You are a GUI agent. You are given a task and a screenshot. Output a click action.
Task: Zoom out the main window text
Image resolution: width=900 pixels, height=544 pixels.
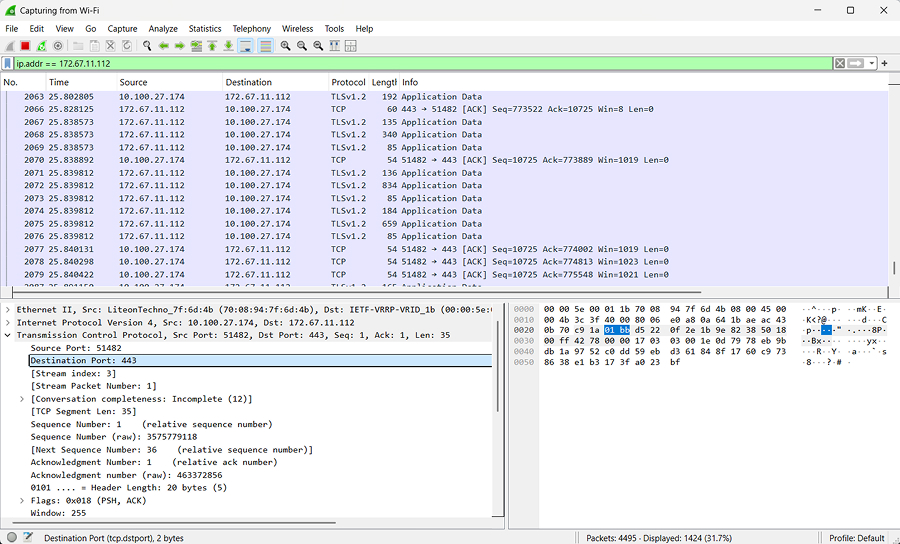point(301,46)
